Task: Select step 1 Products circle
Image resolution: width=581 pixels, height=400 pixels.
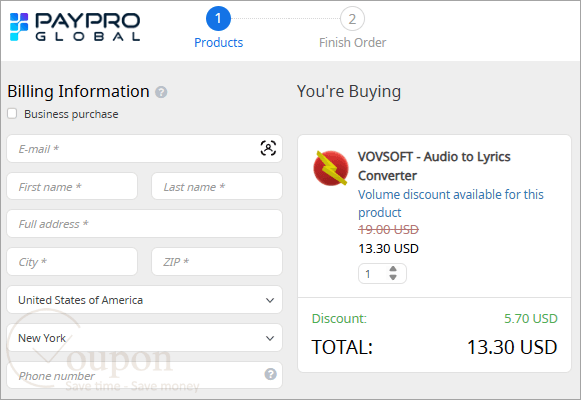Action: (218, 19)
